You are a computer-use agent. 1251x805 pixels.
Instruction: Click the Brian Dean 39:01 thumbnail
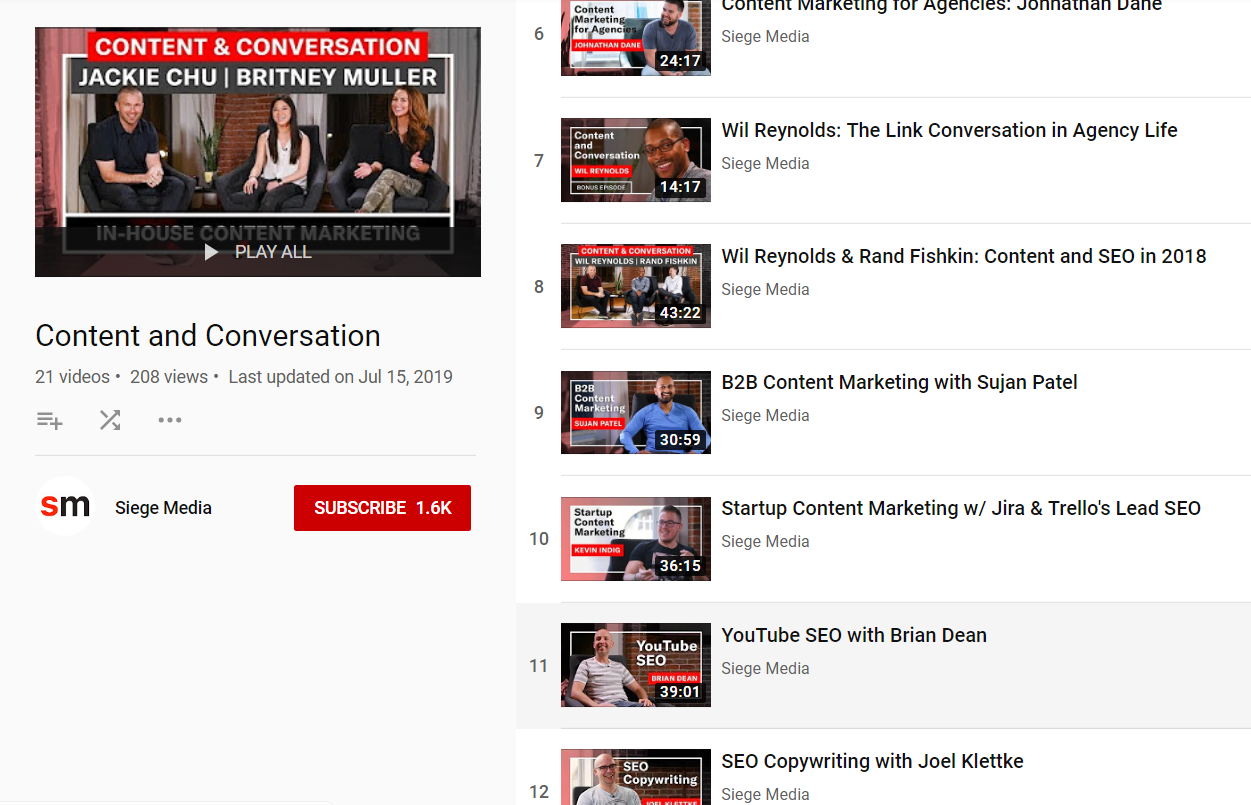coord(636,665)
